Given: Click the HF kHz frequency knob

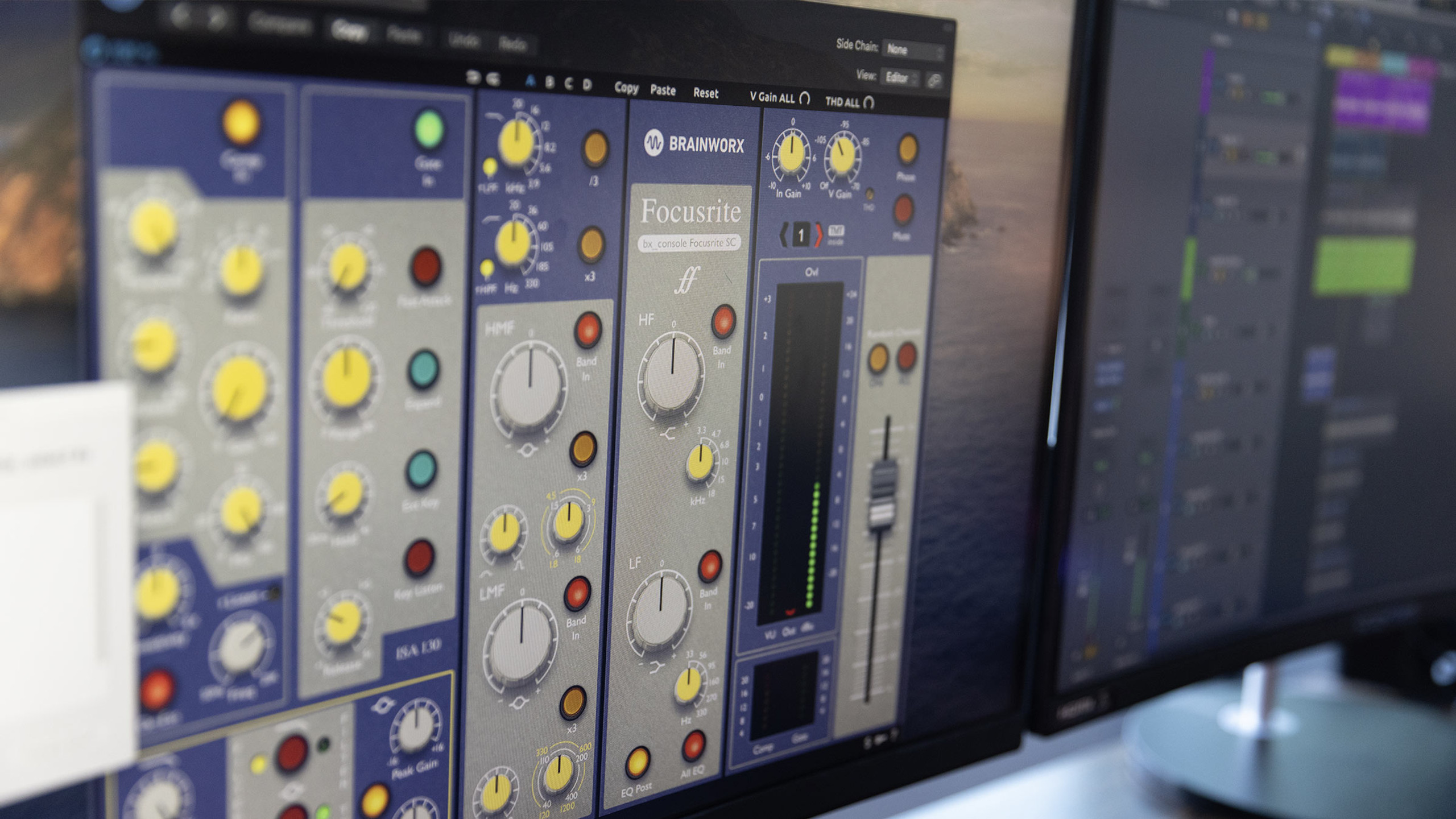Looking at the screenshot, I should 700,462.
